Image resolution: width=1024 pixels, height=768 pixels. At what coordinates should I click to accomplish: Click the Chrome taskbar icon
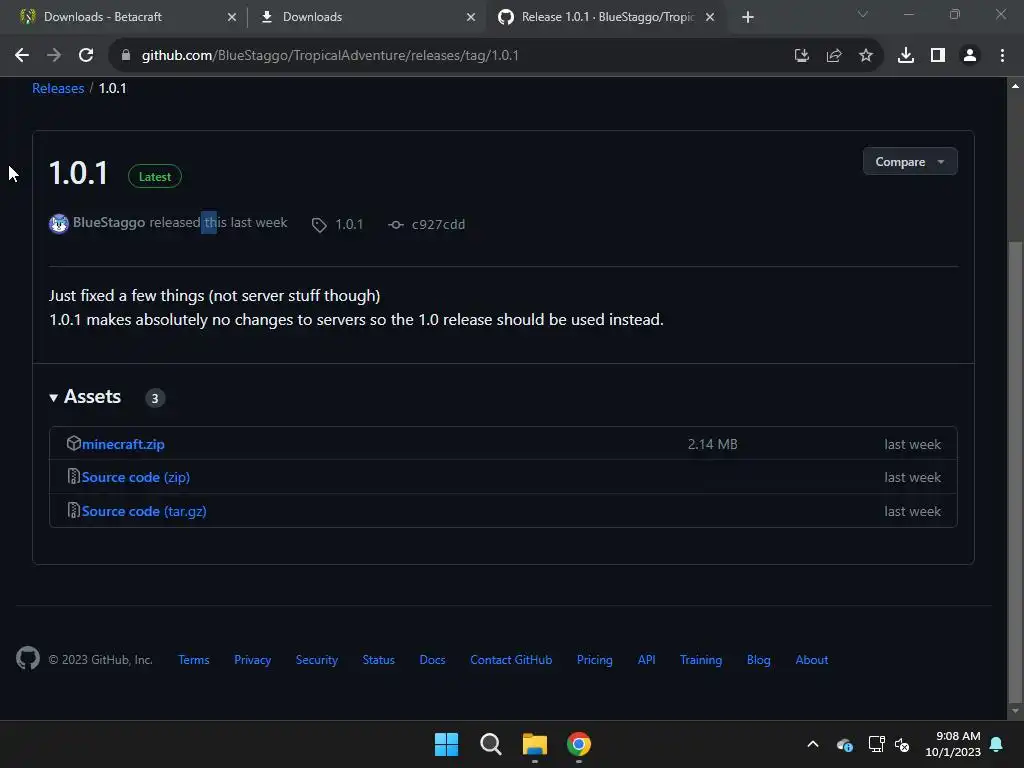pos(579,744)
